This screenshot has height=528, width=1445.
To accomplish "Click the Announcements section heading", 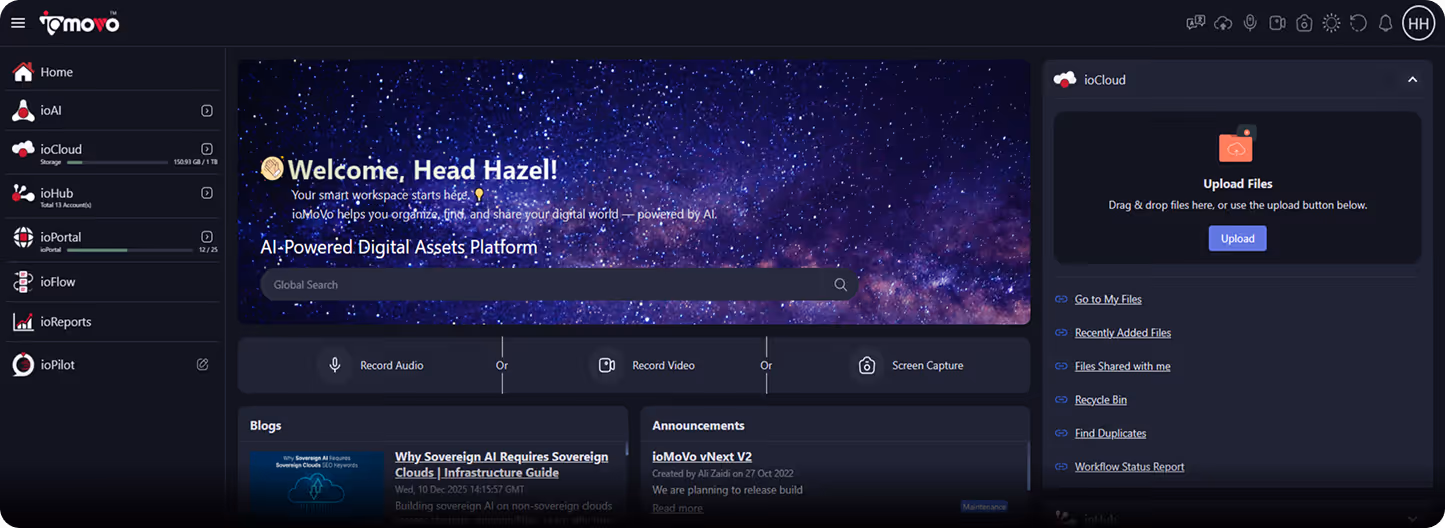I will pyautogui.click(x=698, y=425).
